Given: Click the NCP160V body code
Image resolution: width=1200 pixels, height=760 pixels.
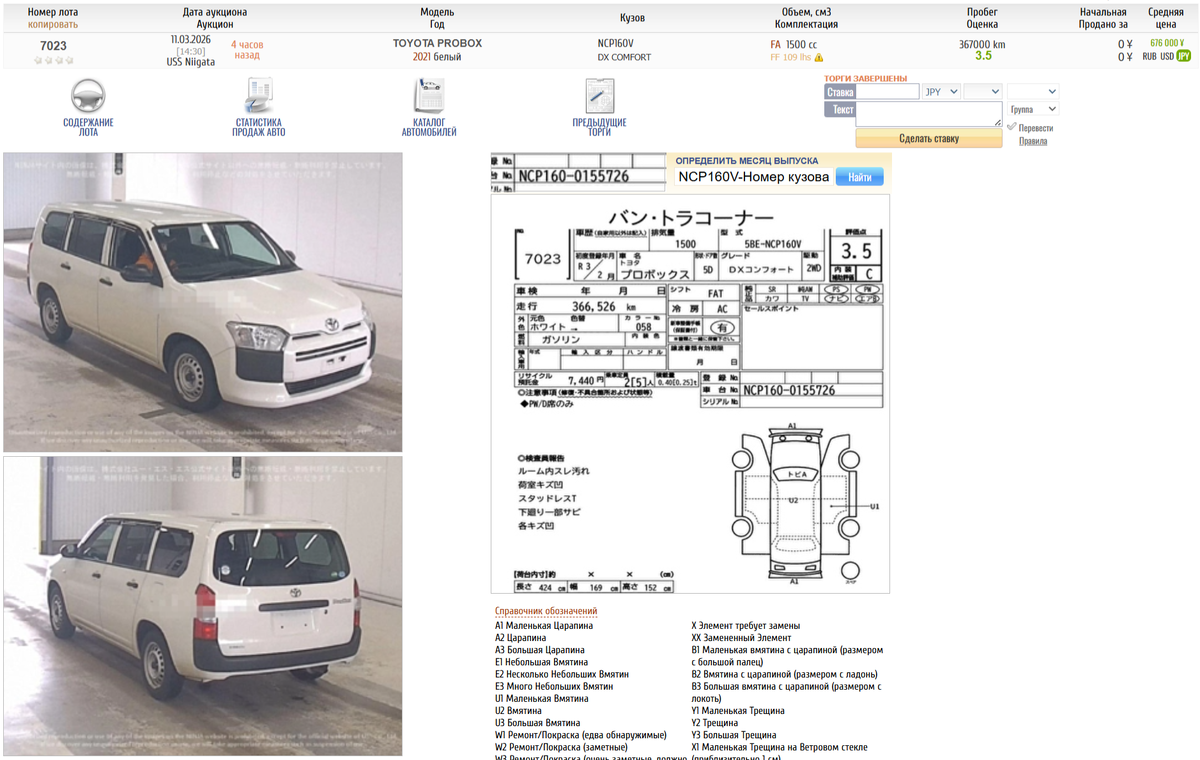Looking at the screenshot, I should 615,44.
